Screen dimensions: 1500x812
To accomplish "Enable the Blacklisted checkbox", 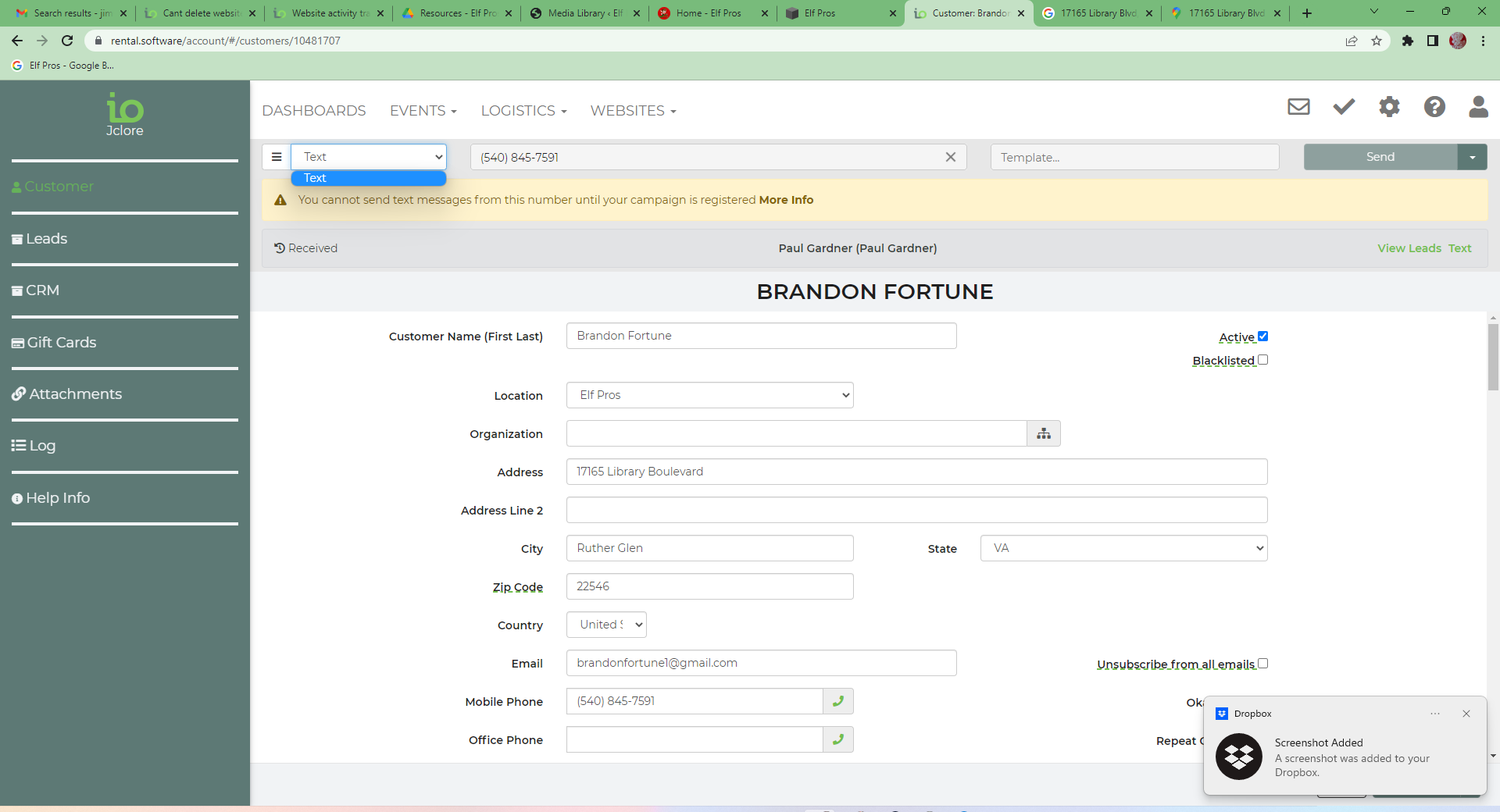I will tap(1262, 360).
